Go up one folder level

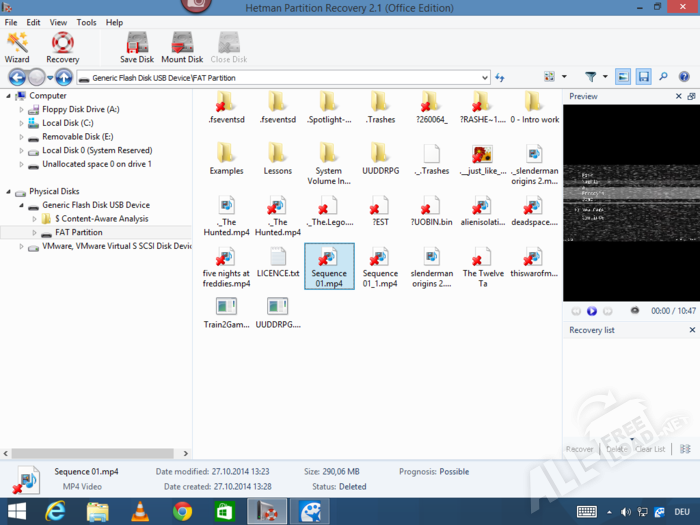[64, 77]
